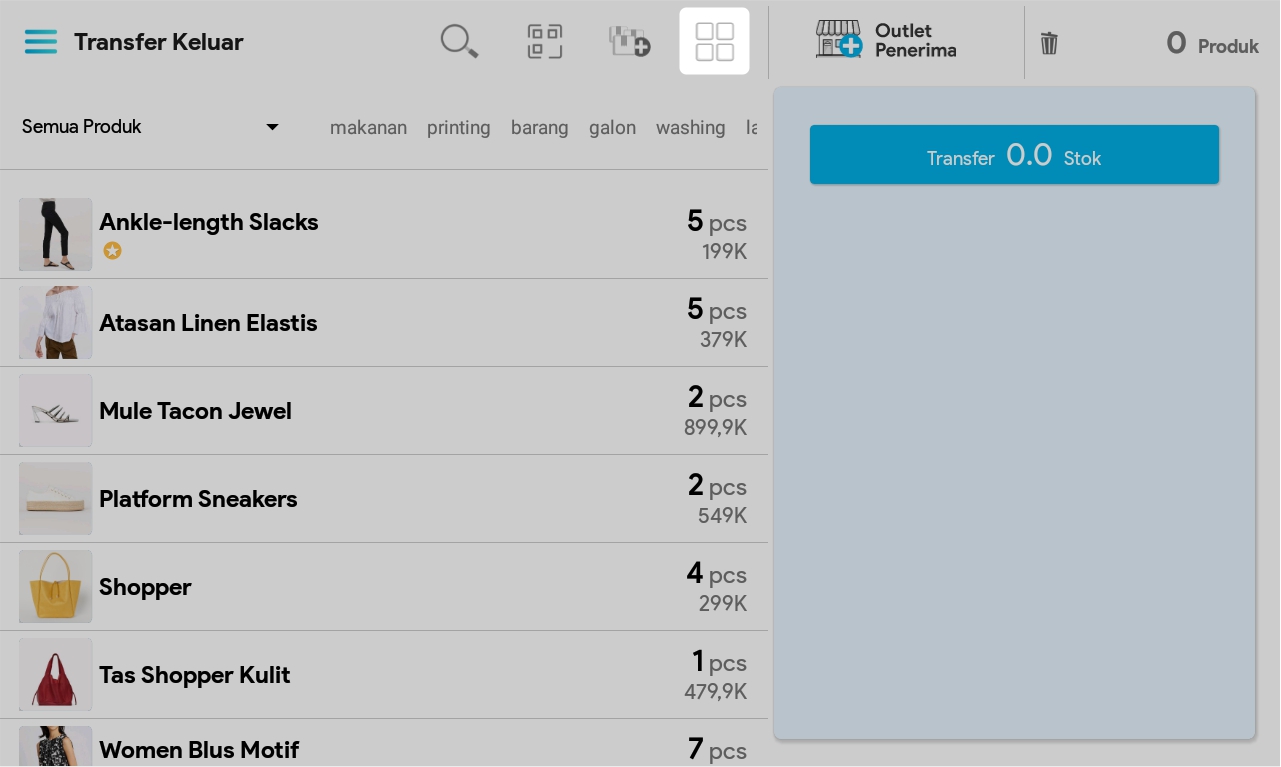The image size is (1281, 767).
Task: Select the makanan category tab
Action: [368, 128]
